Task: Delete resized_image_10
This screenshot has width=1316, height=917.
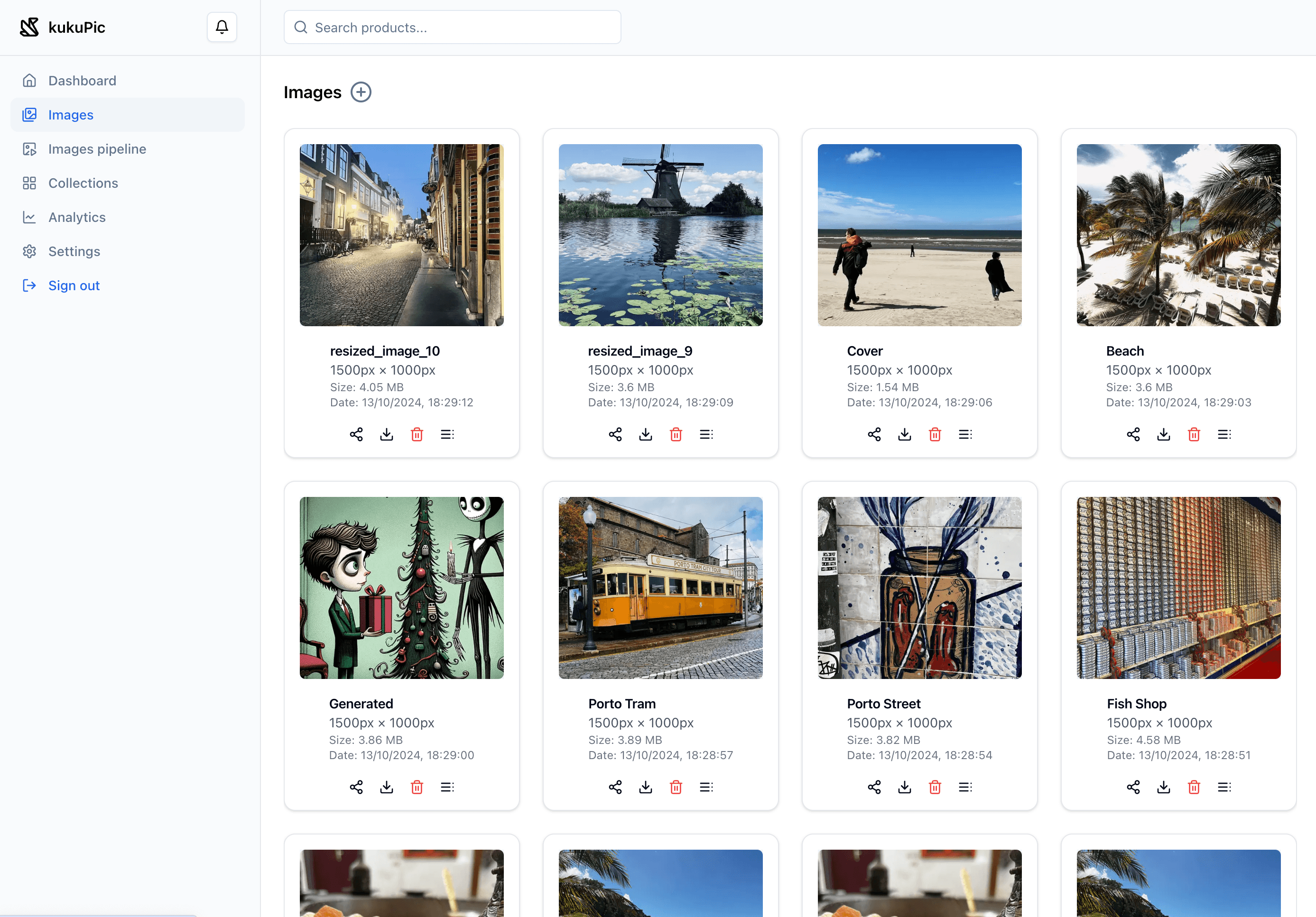Action: (x=417, y=435)
